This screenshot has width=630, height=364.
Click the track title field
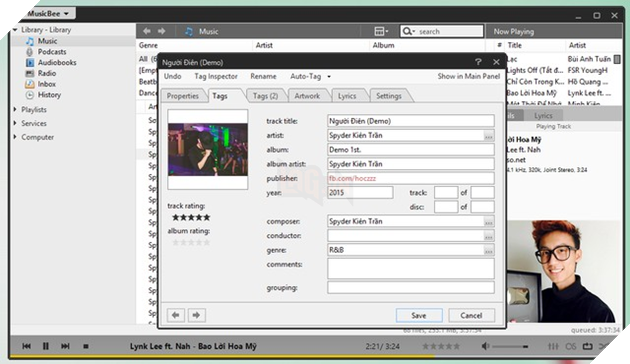click(x=411, y=121)
